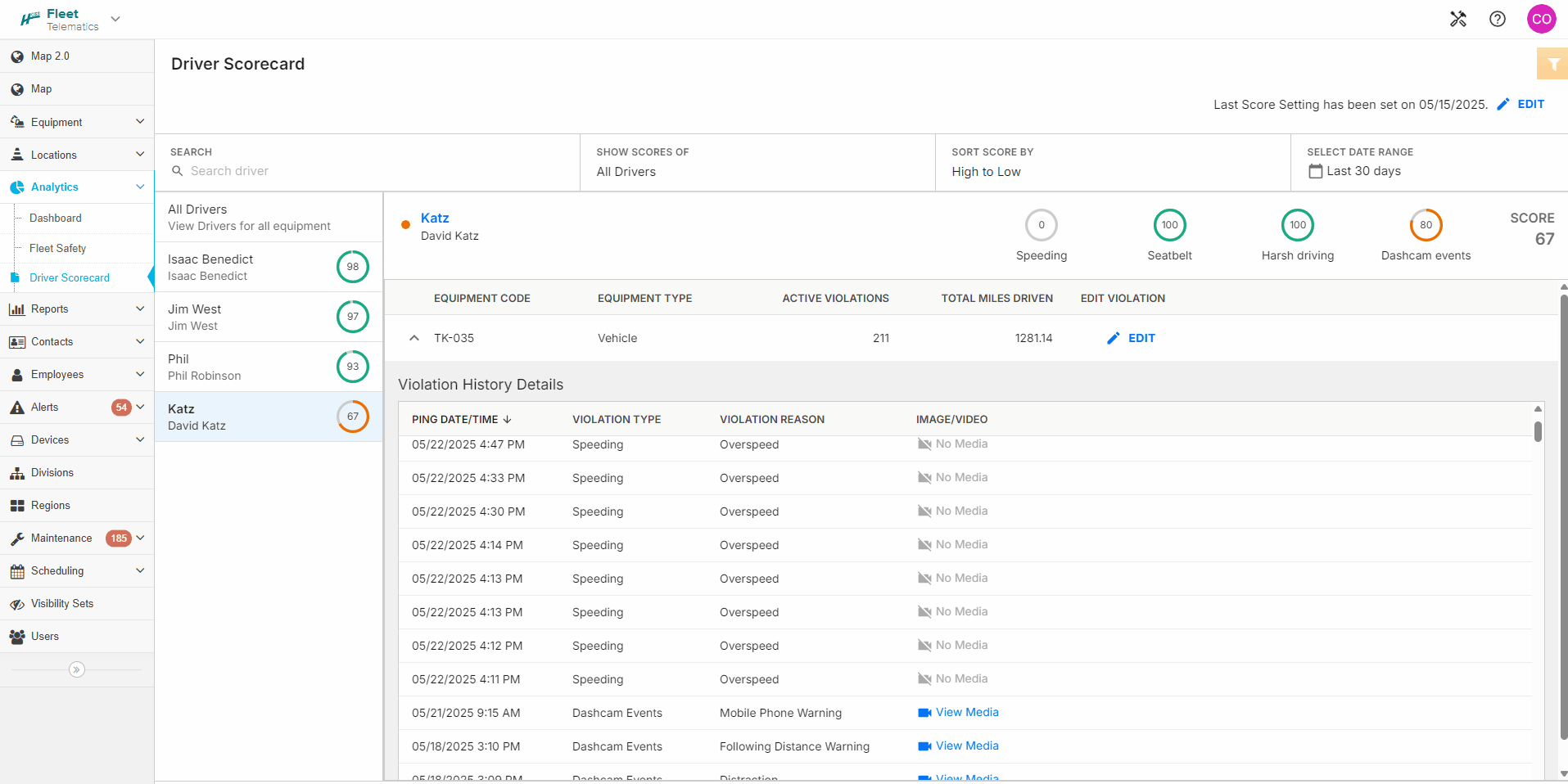
Task: Expand the Equipment menu chevron
Action: tap(140, 122)
